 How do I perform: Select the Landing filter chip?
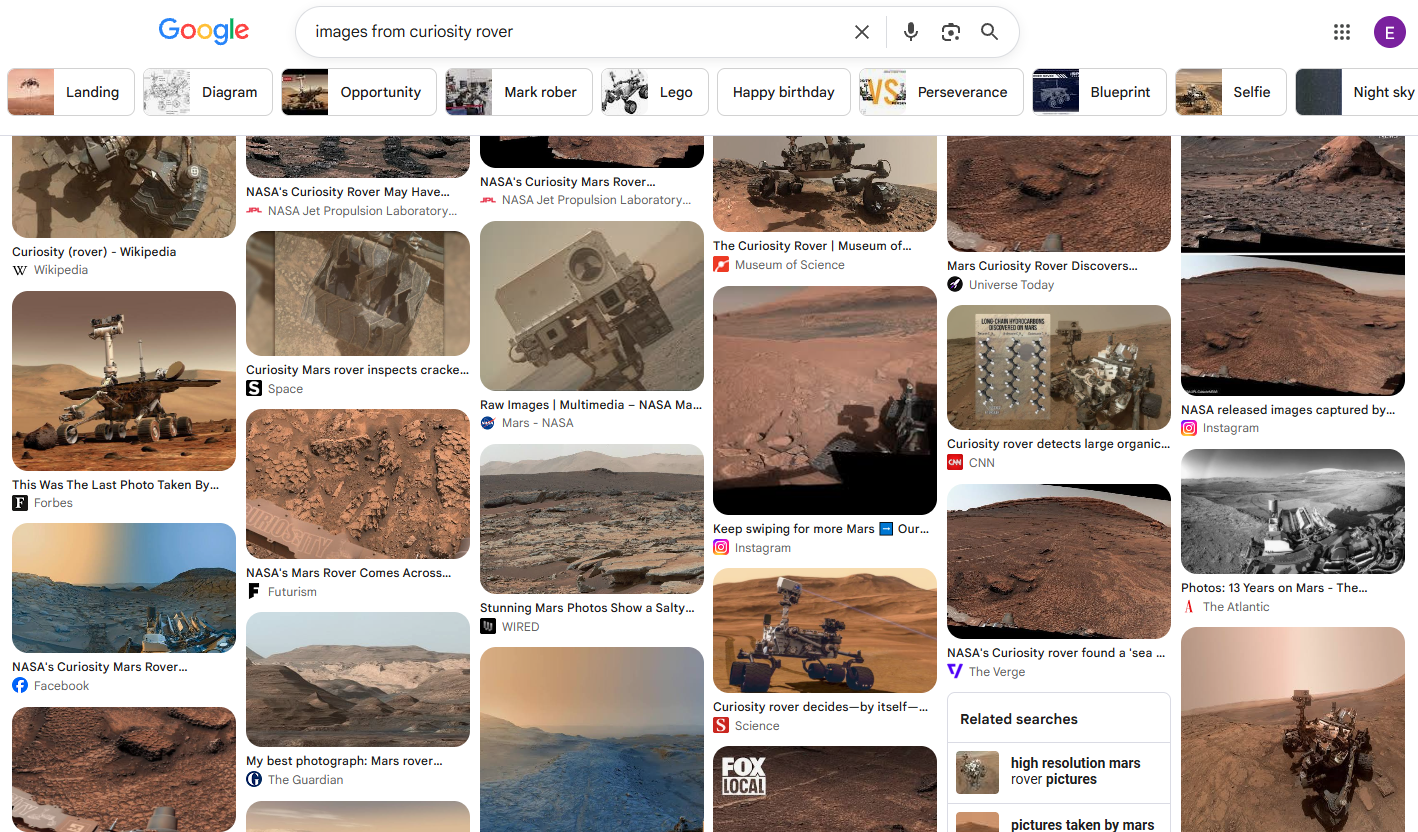tap(71, 92)
